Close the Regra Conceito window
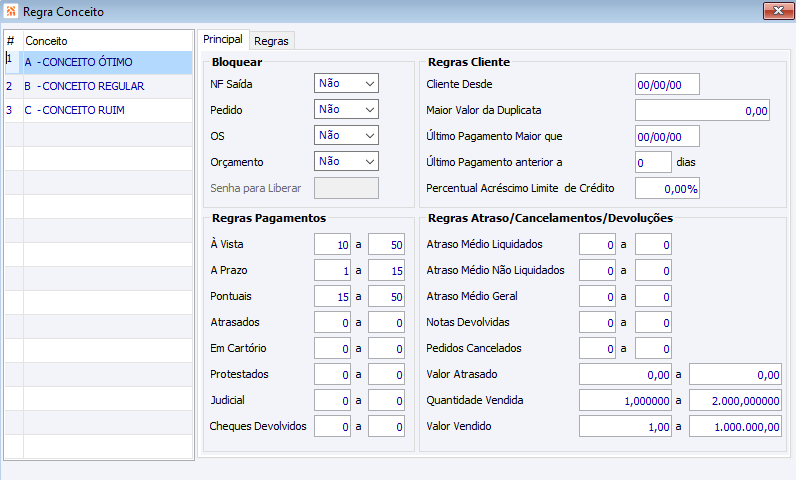 click(x=770, y=12)
